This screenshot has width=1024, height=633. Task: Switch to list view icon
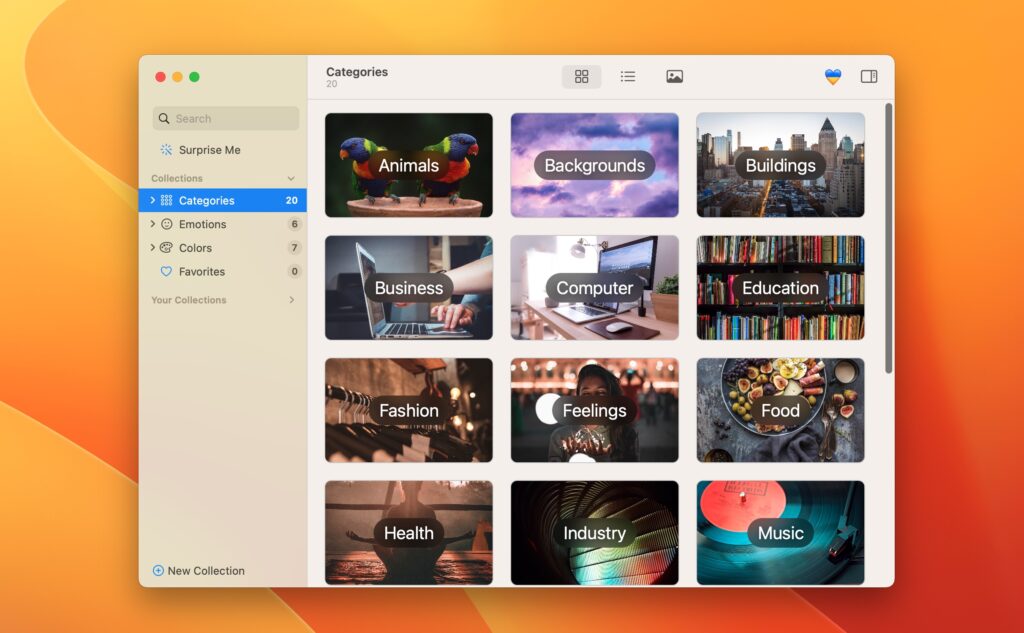point(628,76)
